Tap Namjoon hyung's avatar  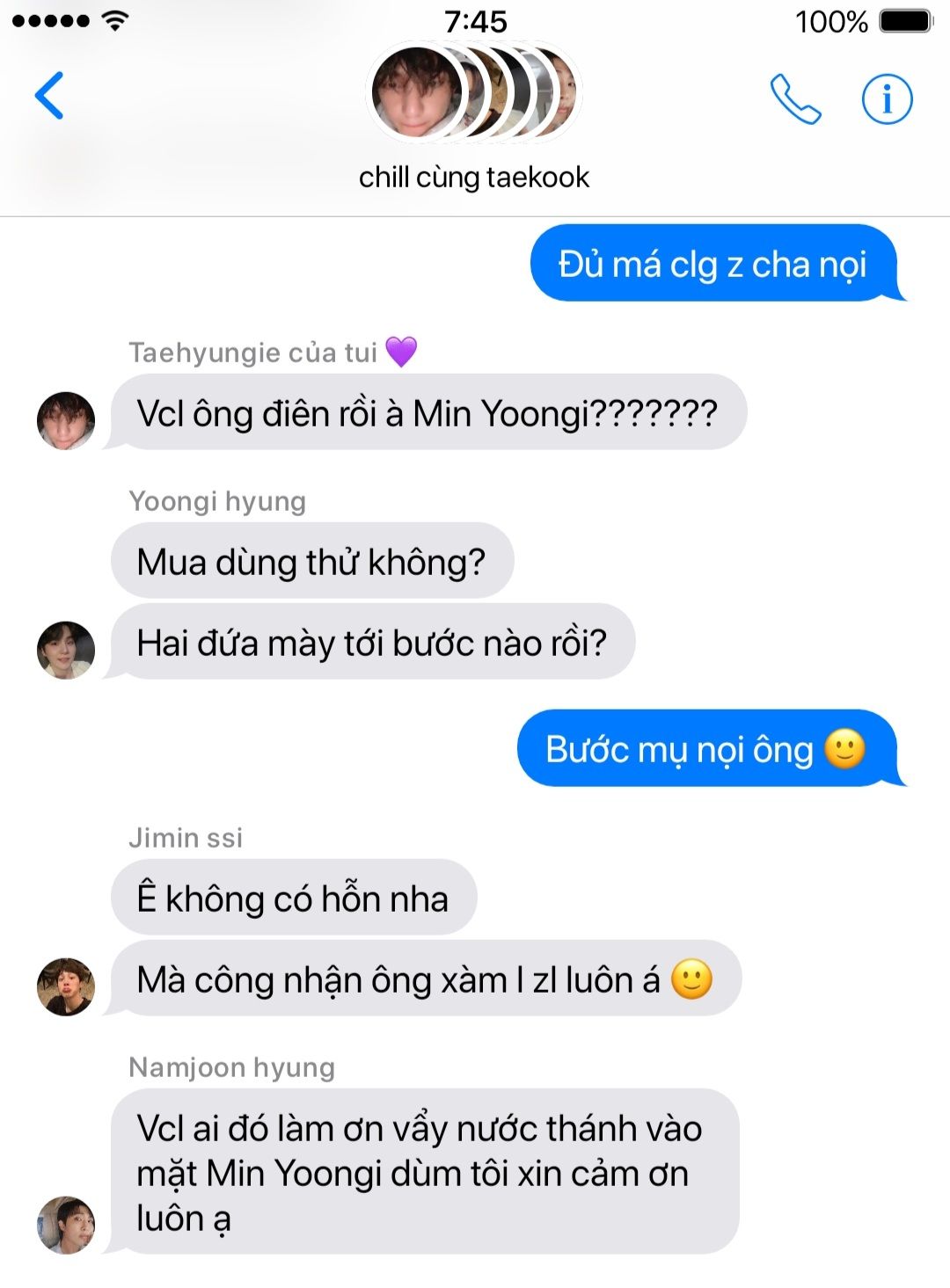pyautogui.click(x=66, y=1225)
